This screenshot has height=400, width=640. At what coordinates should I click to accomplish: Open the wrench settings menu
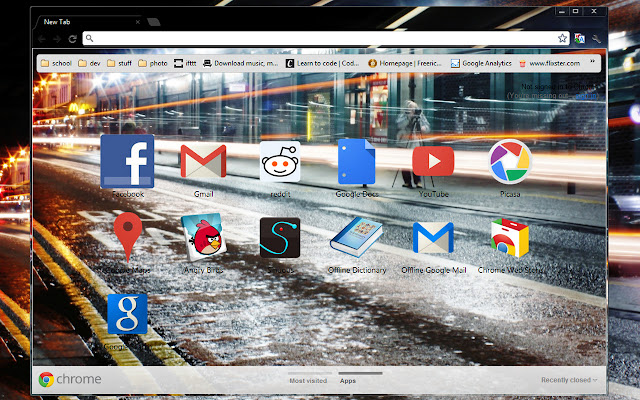(x=596, y=39)
